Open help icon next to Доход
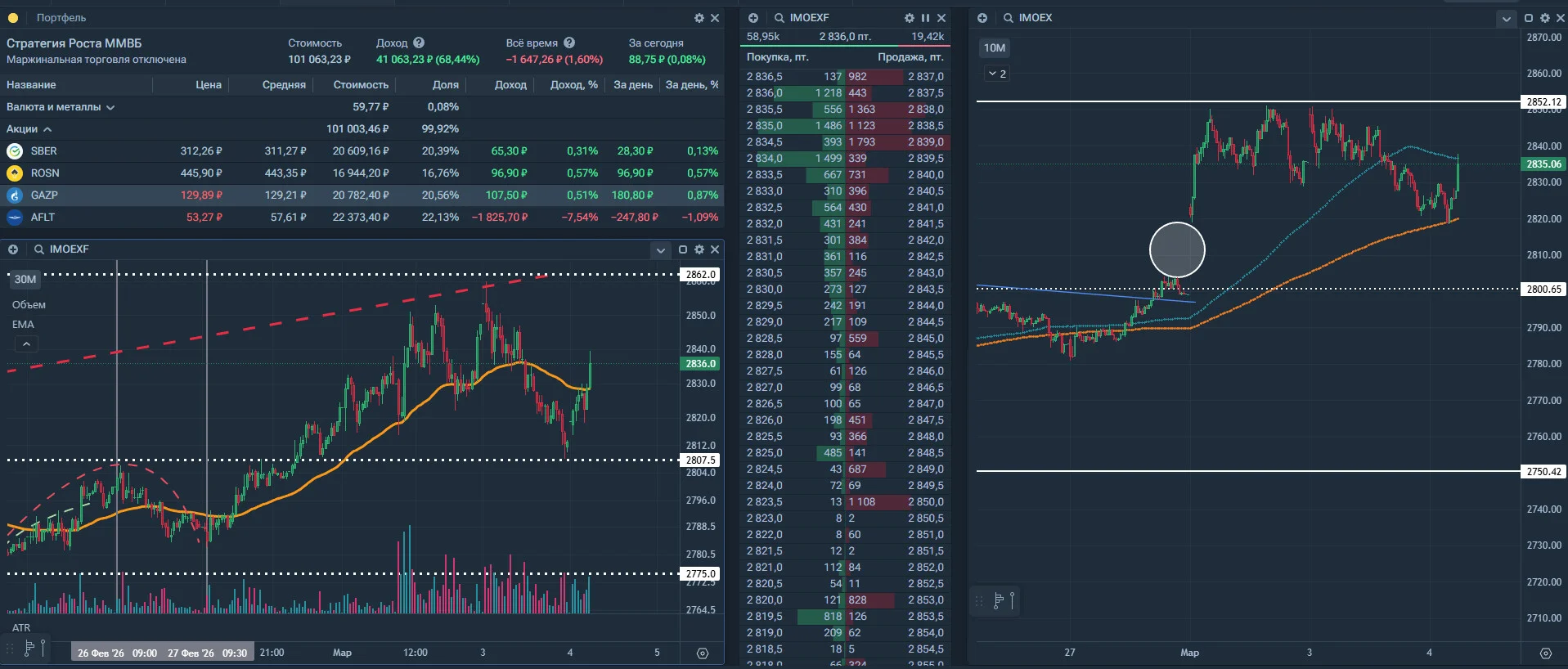 click(419, 43)
